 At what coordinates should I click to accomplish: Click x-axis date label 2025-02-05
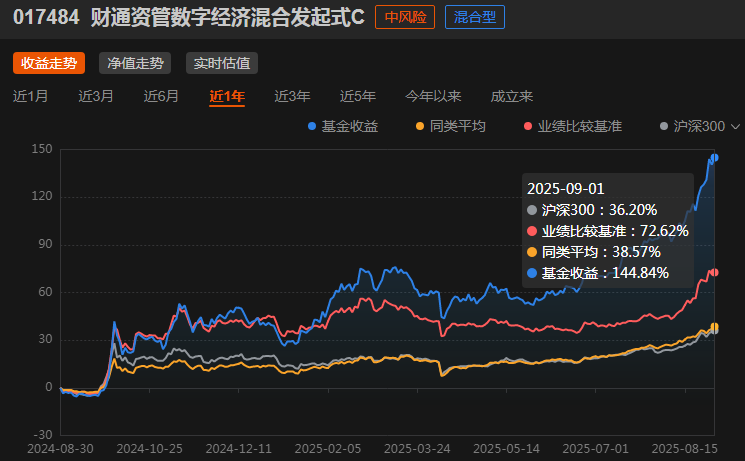tap(328, 449)
